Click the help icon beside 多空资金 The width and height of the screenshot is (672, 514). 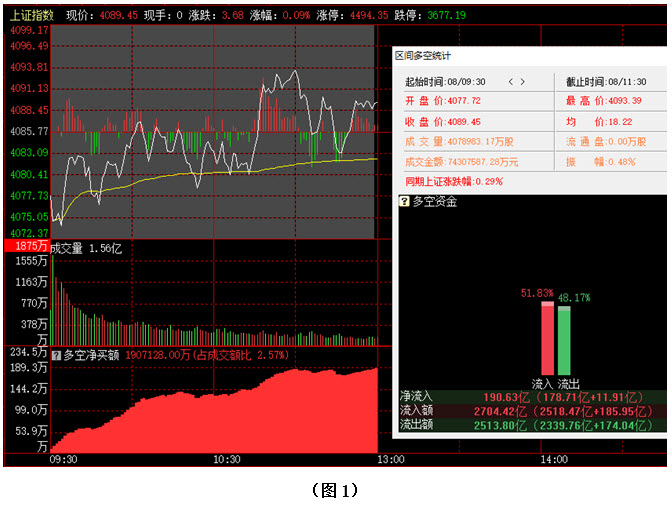(x=404, y=202)
